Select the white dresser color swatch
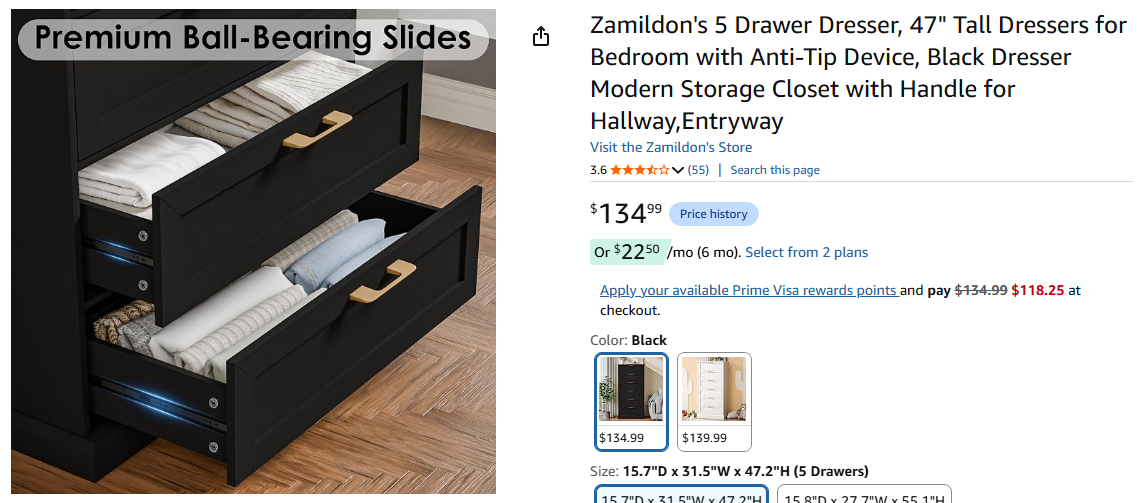Viewport: 1140px width, 503px height. 714,402
